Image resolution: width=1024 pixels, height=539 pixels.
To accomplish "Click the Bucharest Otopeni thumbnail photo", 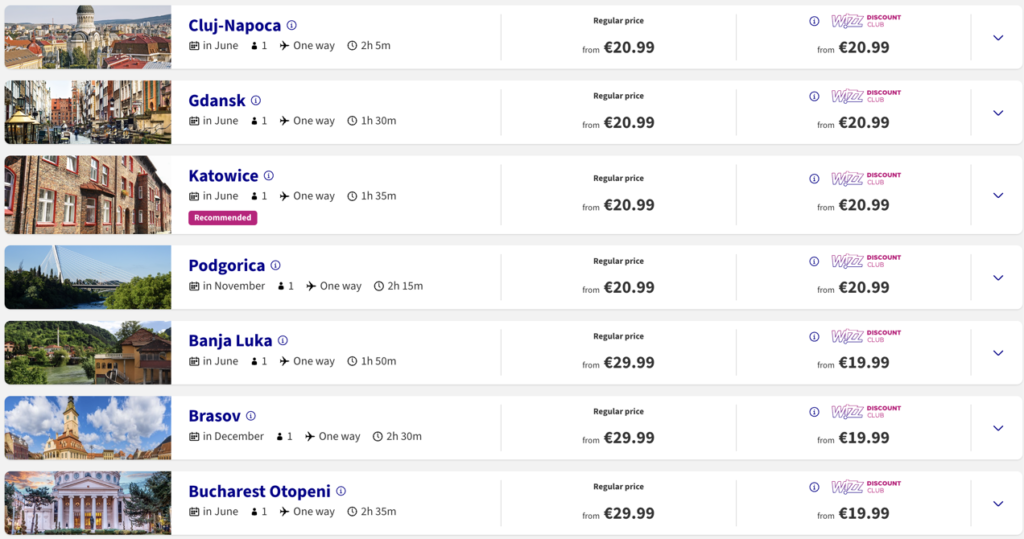I will pos(88,502).
